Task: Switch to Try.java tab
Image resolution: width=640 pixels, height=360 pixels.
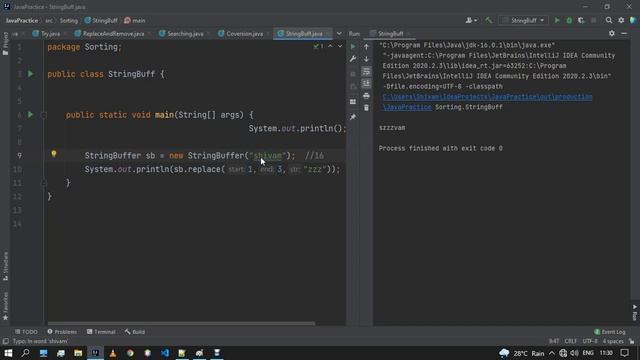Action: pos(47,33)
